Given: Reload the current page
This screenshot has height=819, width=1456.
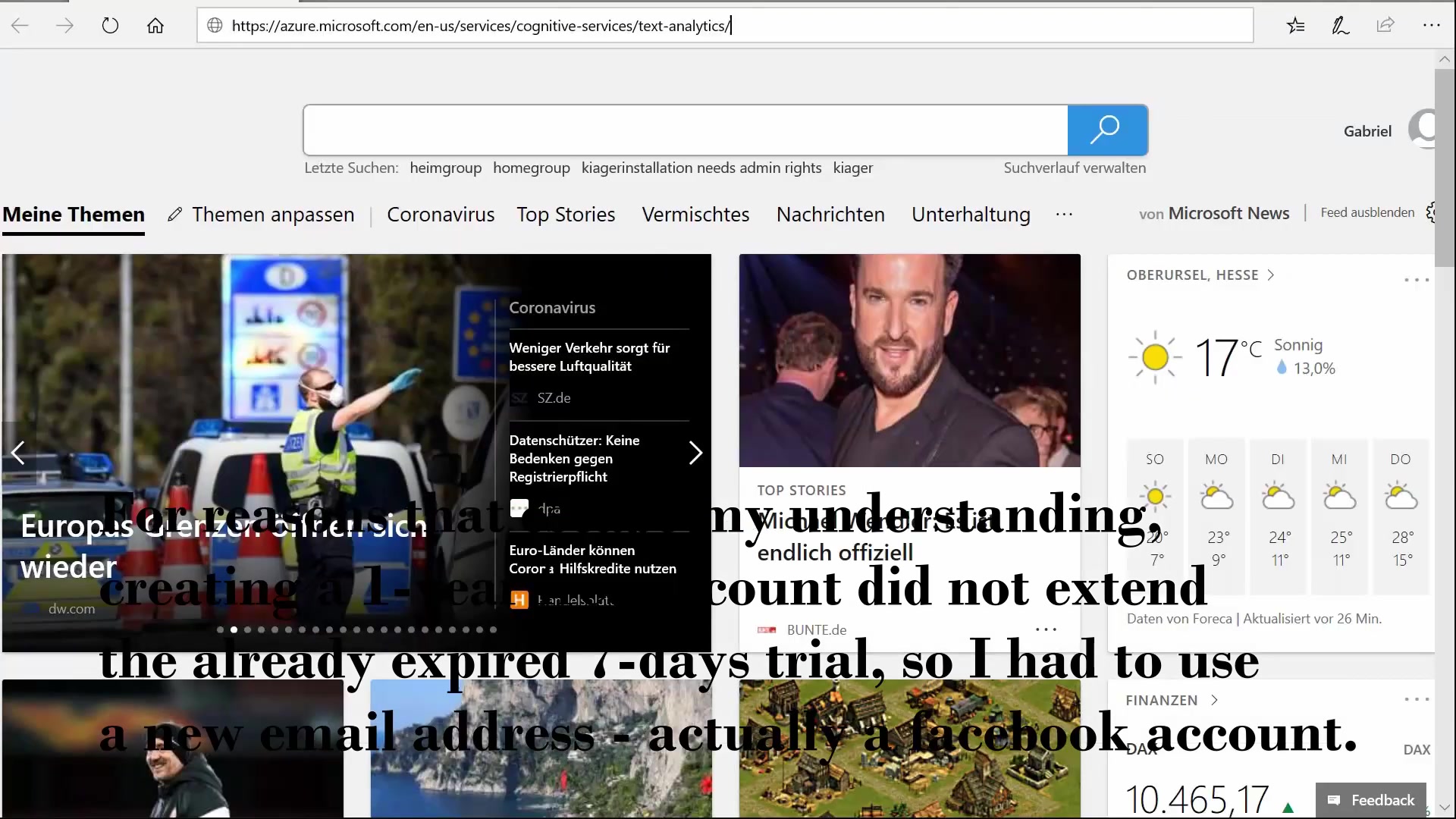Looking at the screenshot, I should pyautogui.click(x=110, y=26).
